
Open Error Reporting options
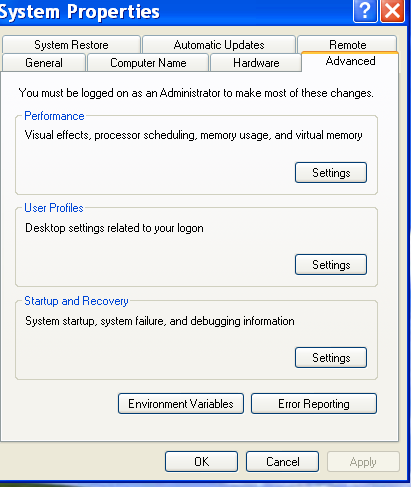314,404
